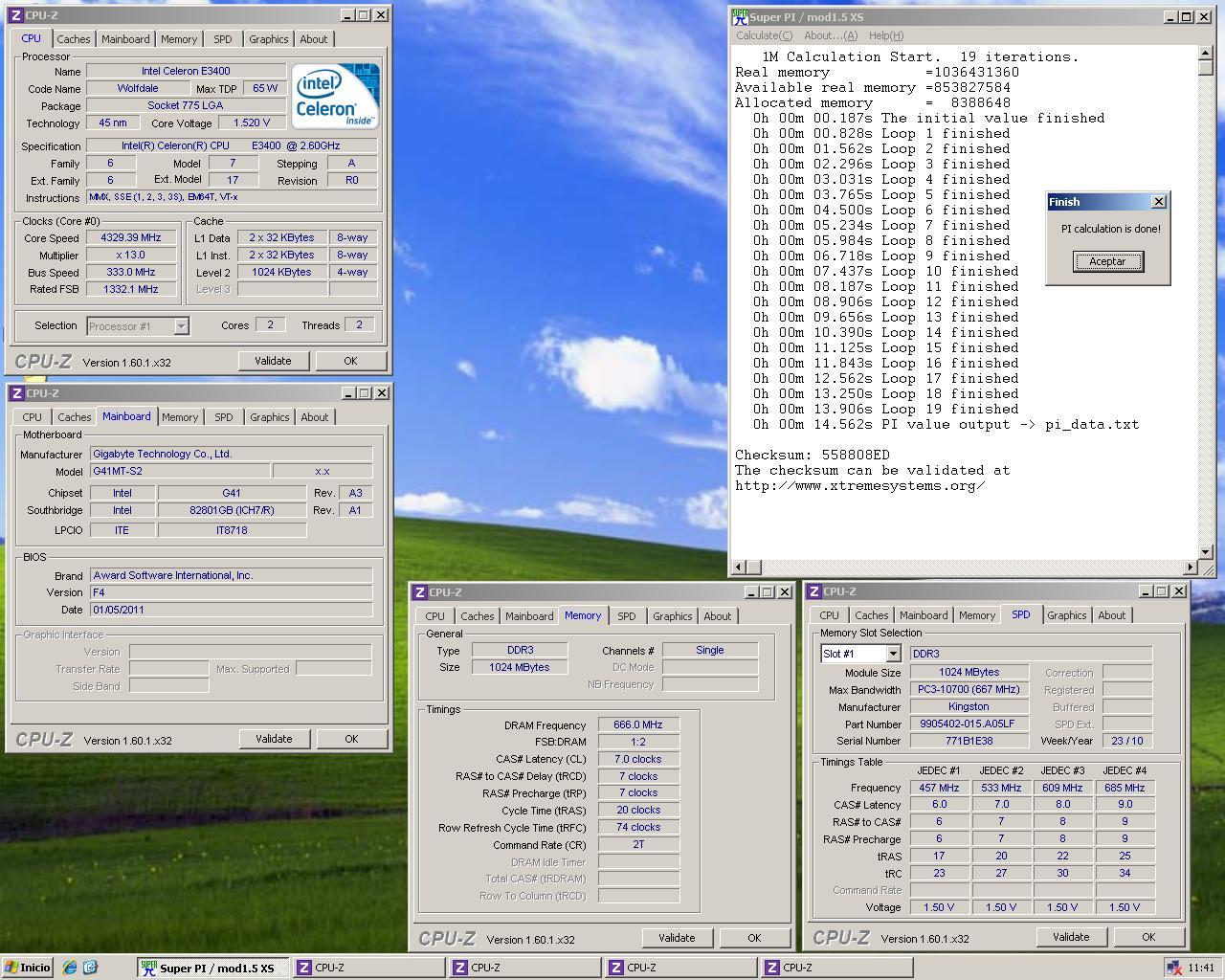
Task: Click the CPU-Z title icon in Memory window
Action: coord(420,592)
